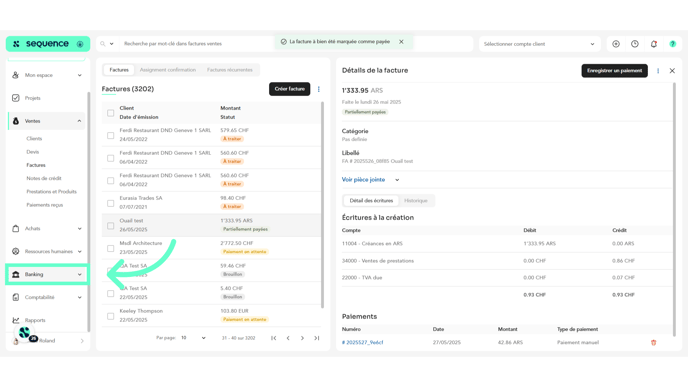Viewport: 688px width, 387px height.
Task: Go to last page of invoices
Action: (x=317, y=338)
